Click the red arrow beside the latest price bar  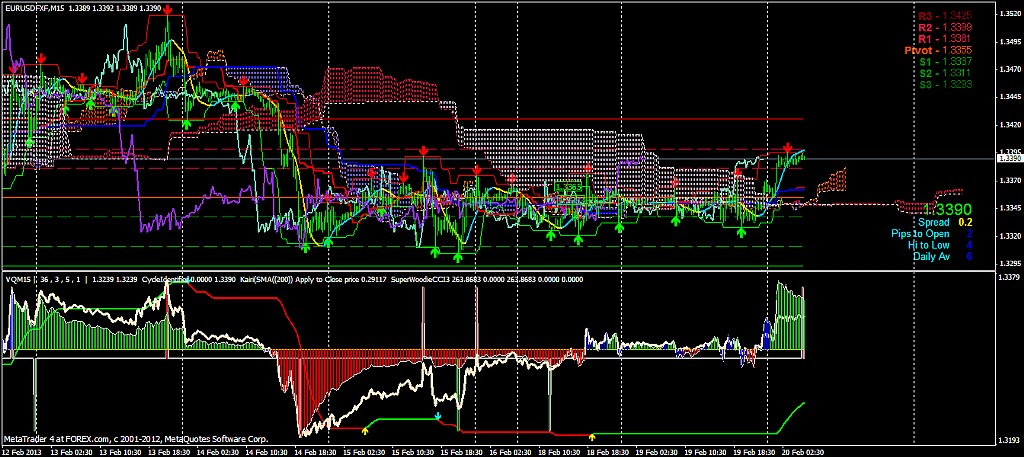point(788,148)
